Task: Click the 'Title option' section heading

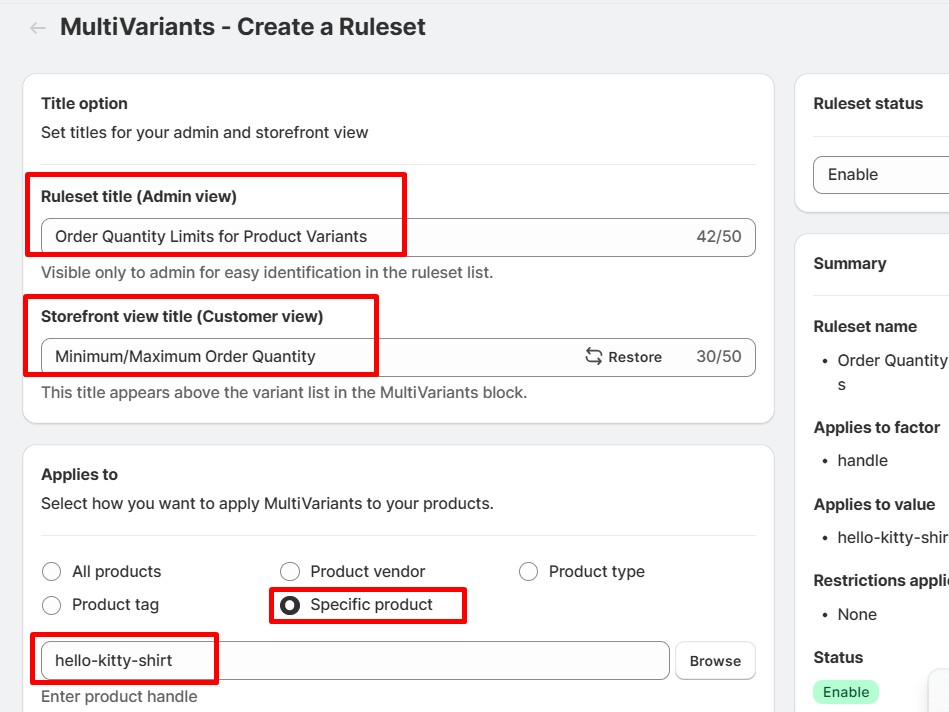Action: point(84,104)
